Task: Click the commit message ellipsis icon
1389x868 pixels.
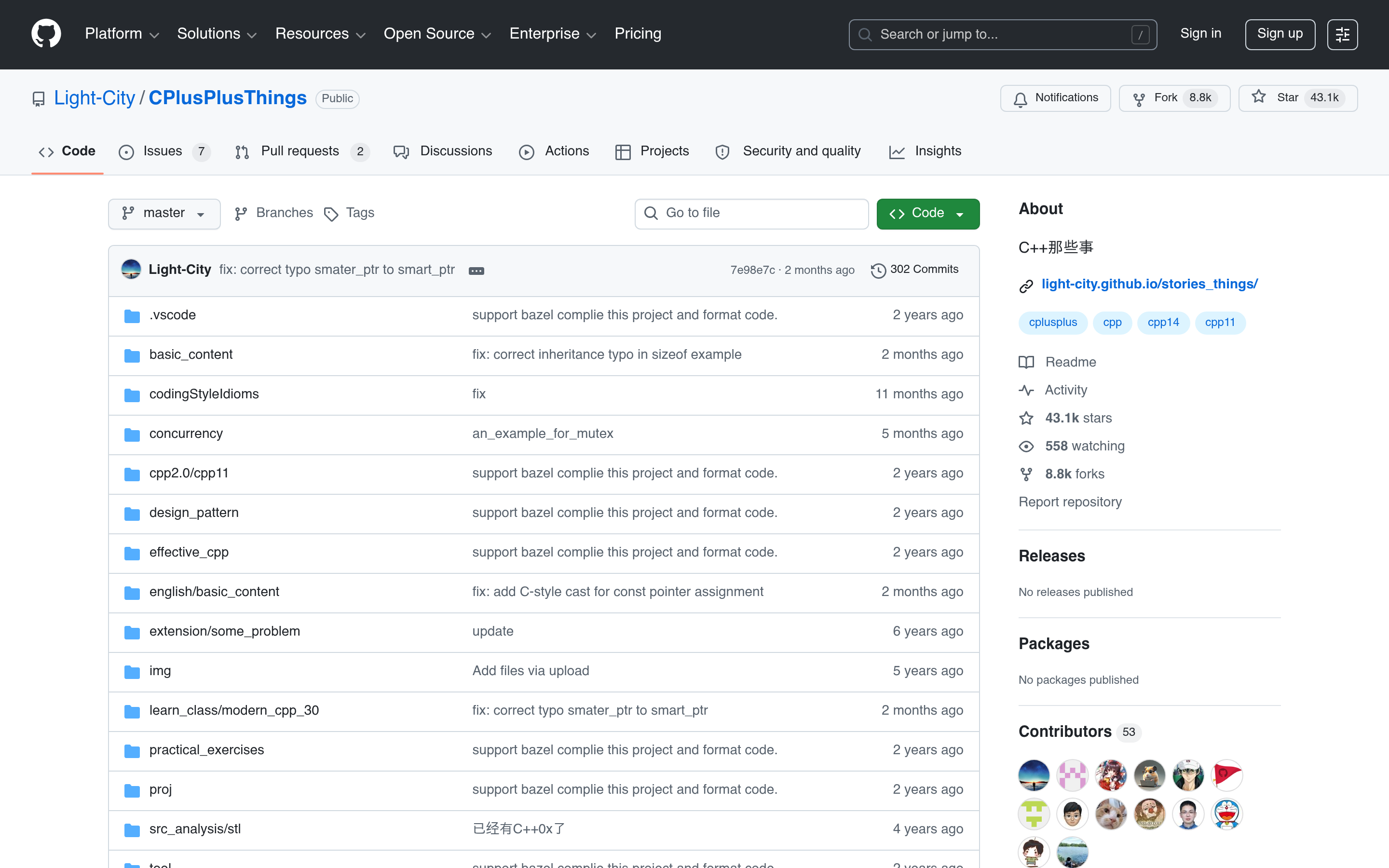Action: click(476, 271)
